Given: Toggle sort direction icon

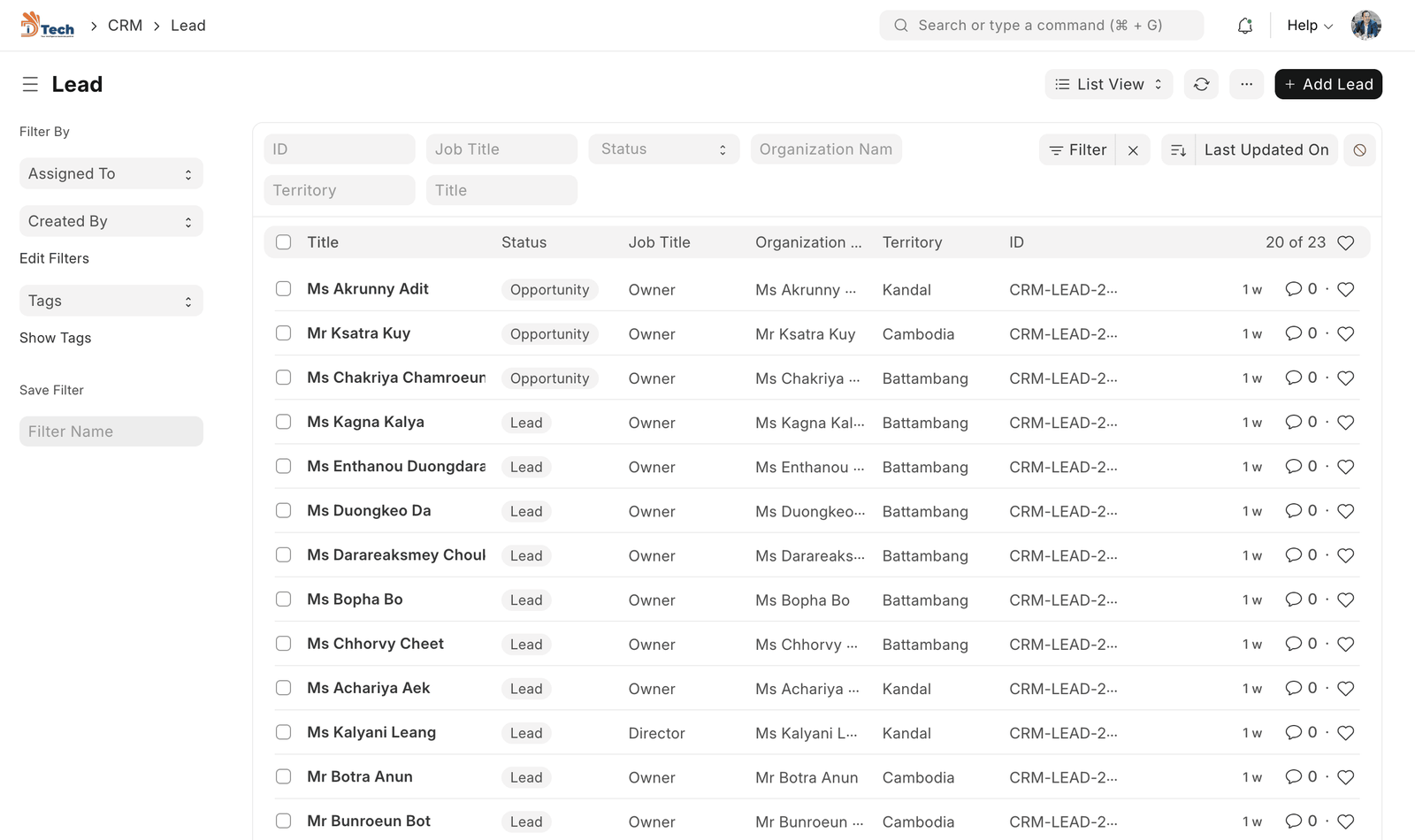Looking at the screenshot, I should [x=1178, y=150].
